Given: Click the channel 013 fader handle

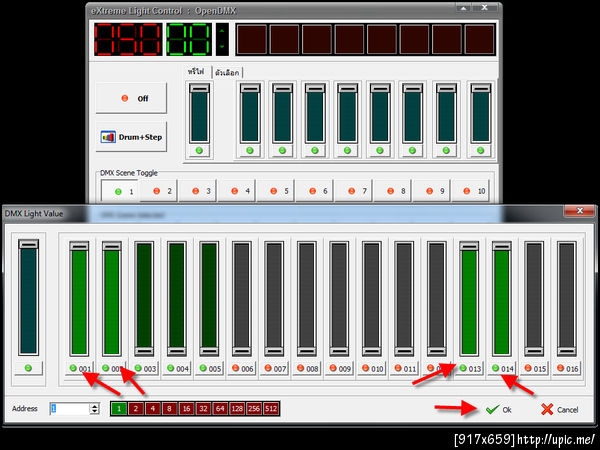Looking at the screenshot, I should point(469,246).
